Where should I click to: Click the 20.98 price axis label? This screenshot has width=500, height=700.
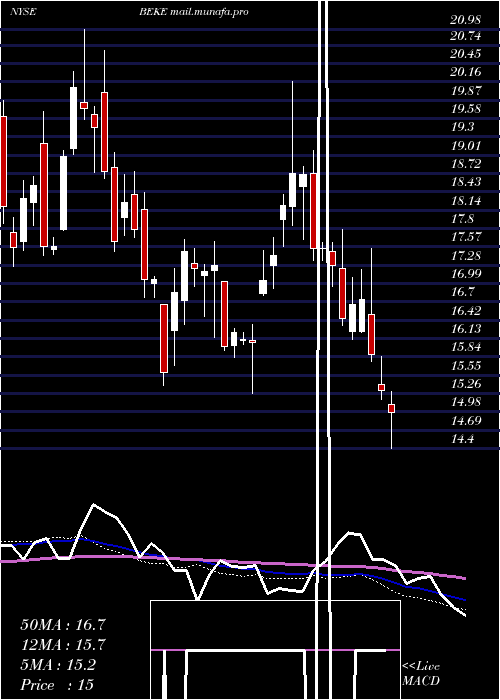pyautogui.click(x=466, y=20)
